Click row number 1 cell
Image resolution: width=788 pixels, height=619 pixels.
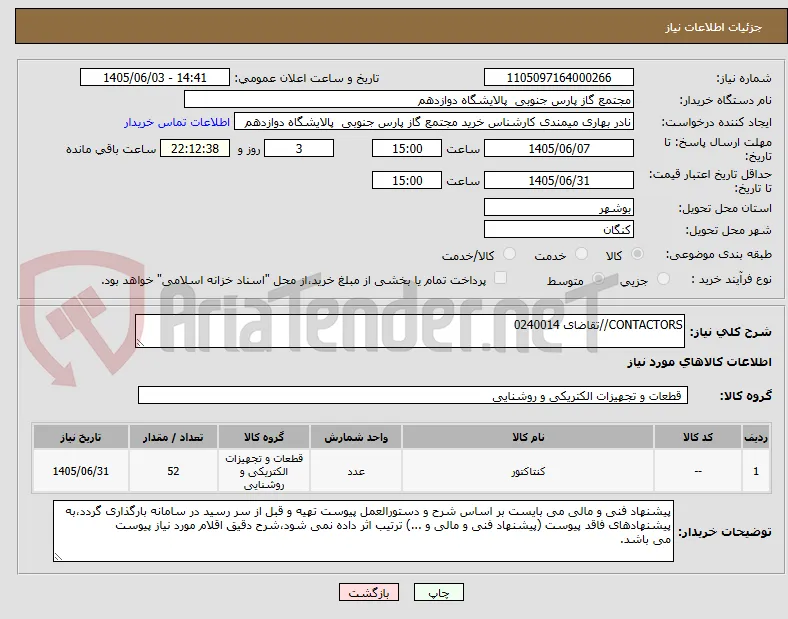(756, 471)
